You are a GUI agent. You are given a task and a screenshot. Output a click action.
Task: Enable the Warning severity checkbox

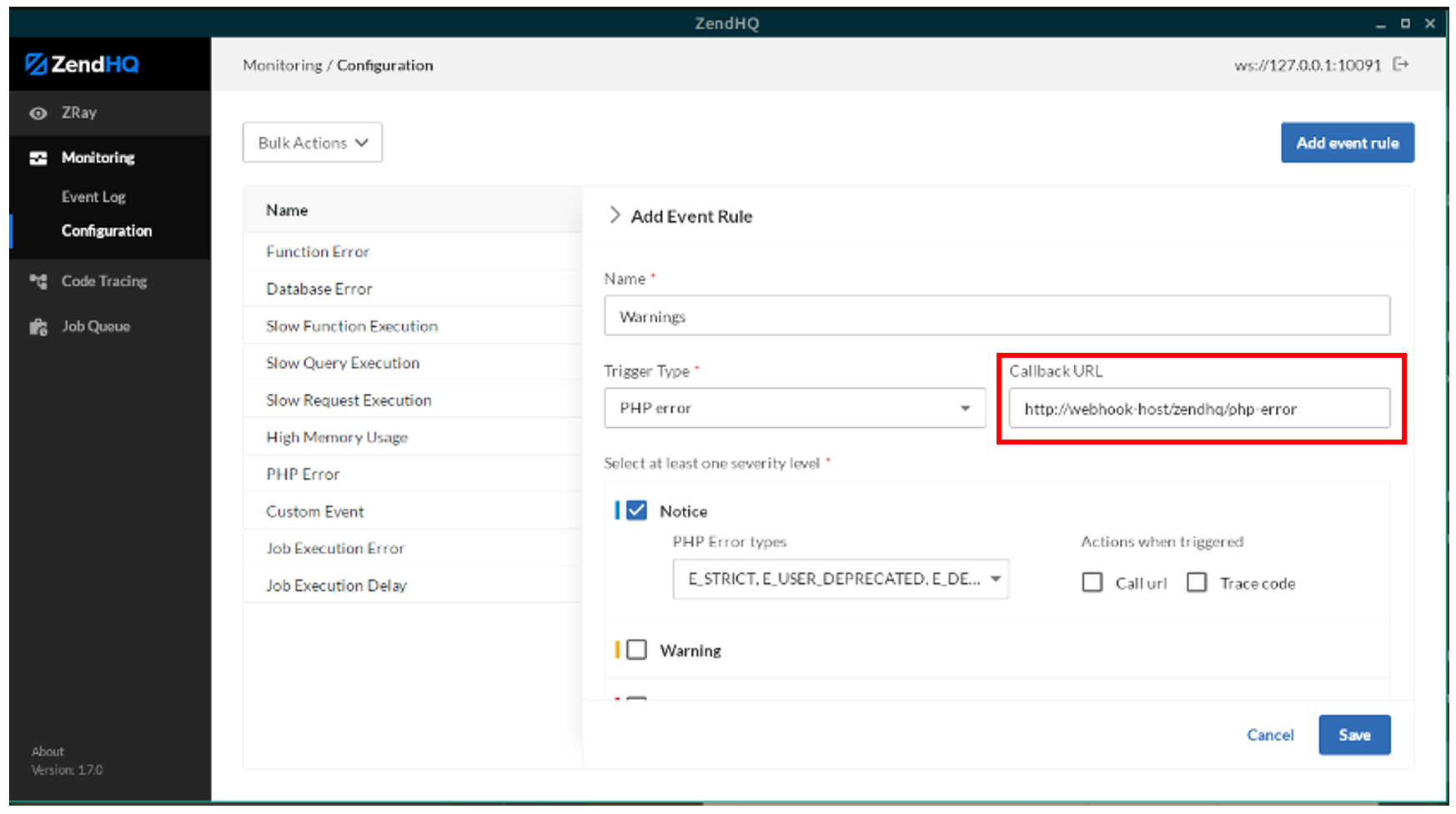click(x=636, y=650)
